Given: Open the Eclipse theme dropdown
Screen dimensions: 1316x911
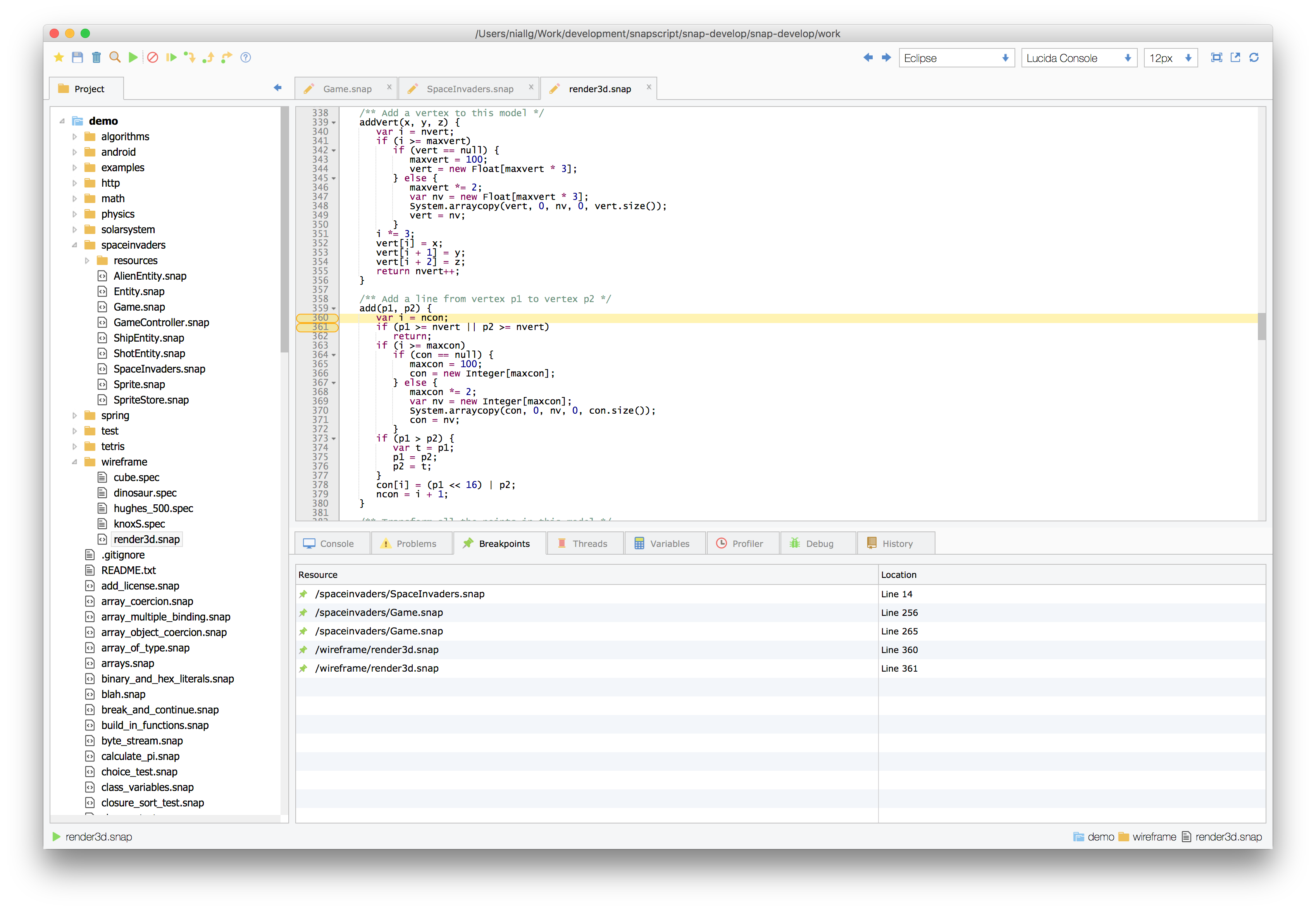Looking at the screenshot, I should (x=956, y=58).
